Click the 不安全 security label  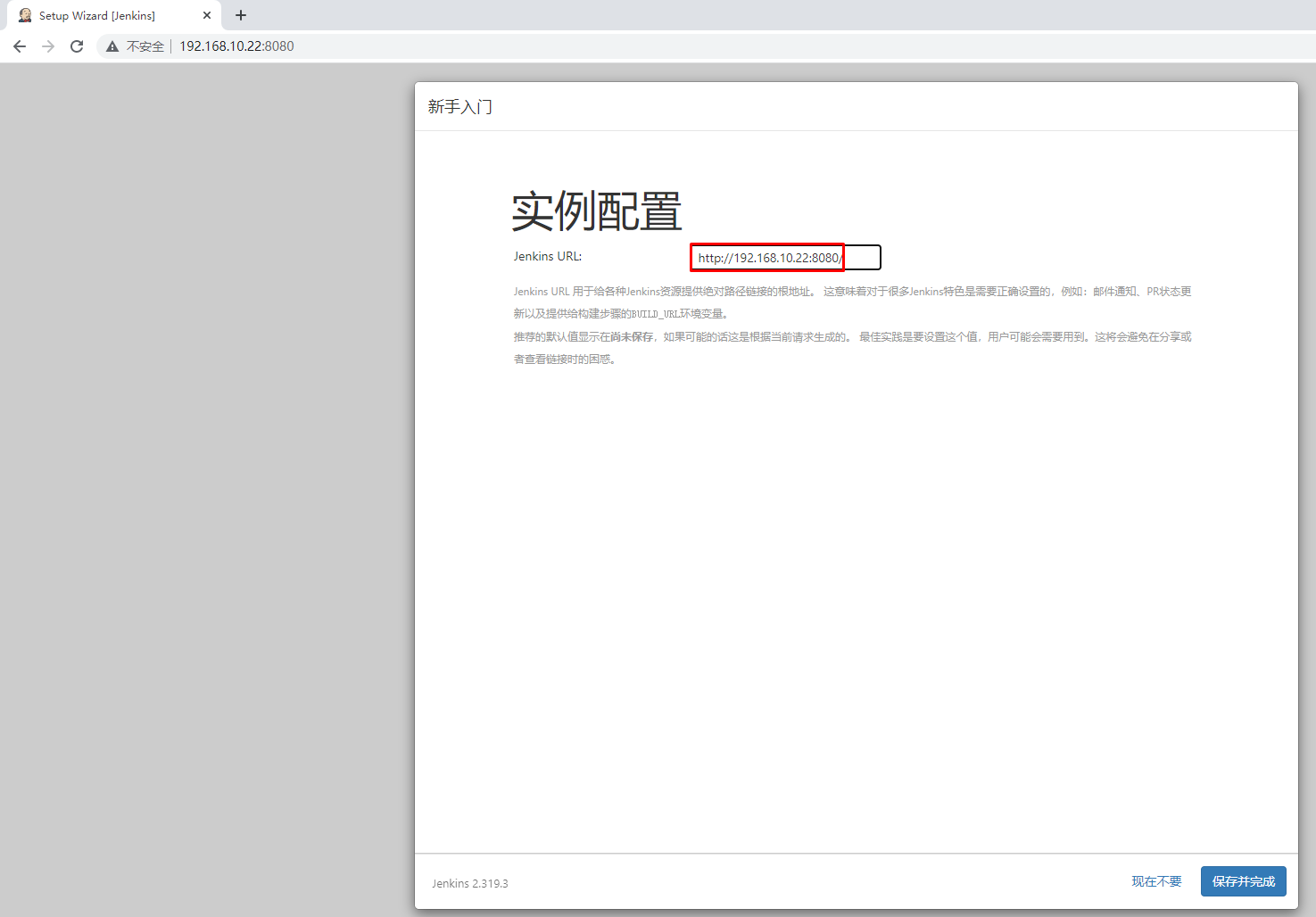(145, 46)
